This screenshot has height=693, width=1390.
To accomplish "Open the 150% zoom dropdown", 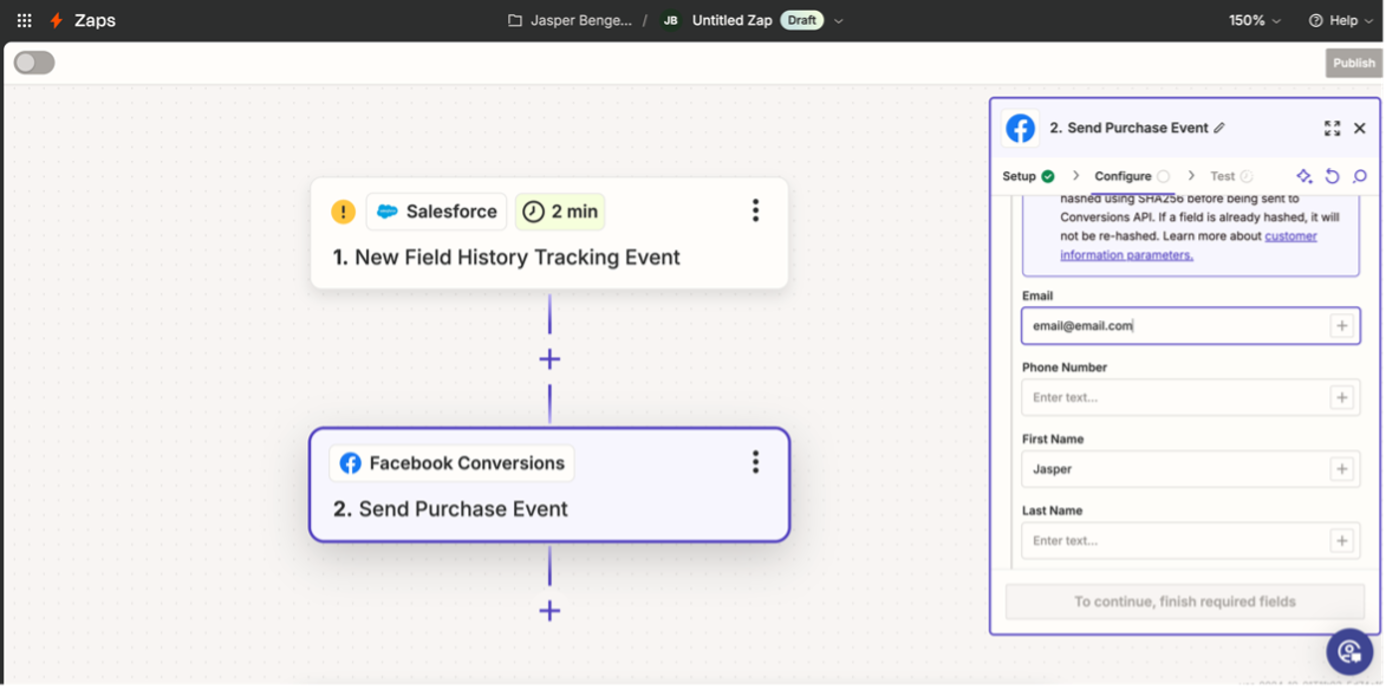I will [1255, 20].
